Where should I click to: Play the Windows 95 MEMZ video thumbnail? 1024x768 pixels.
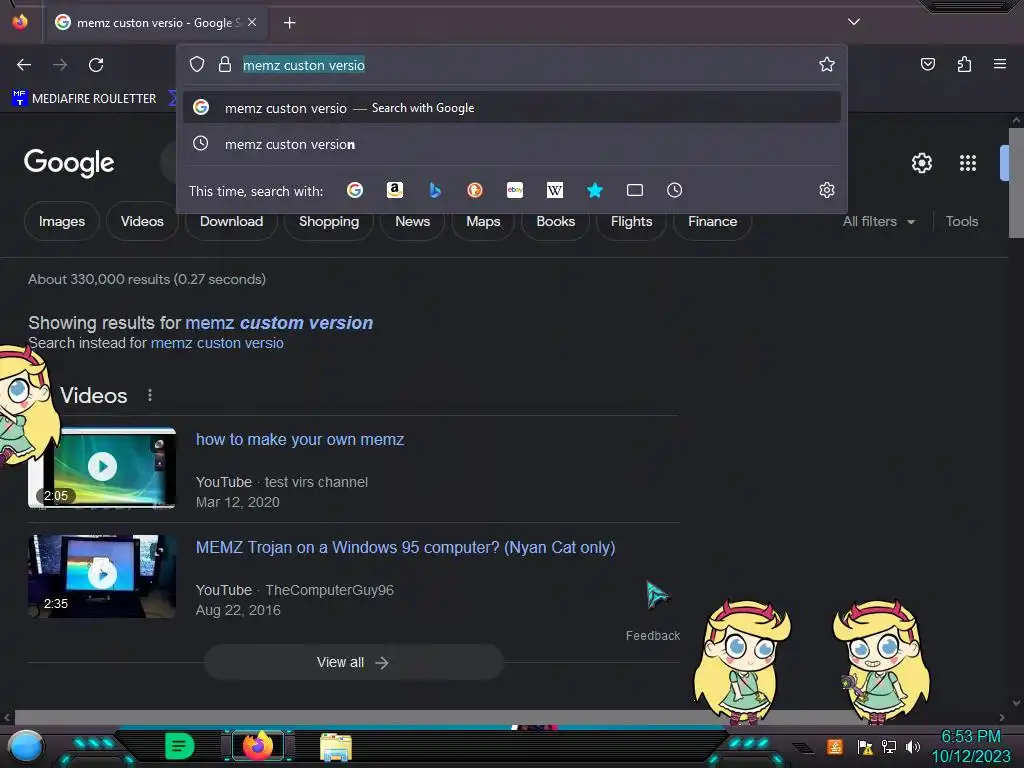point(102,575)
